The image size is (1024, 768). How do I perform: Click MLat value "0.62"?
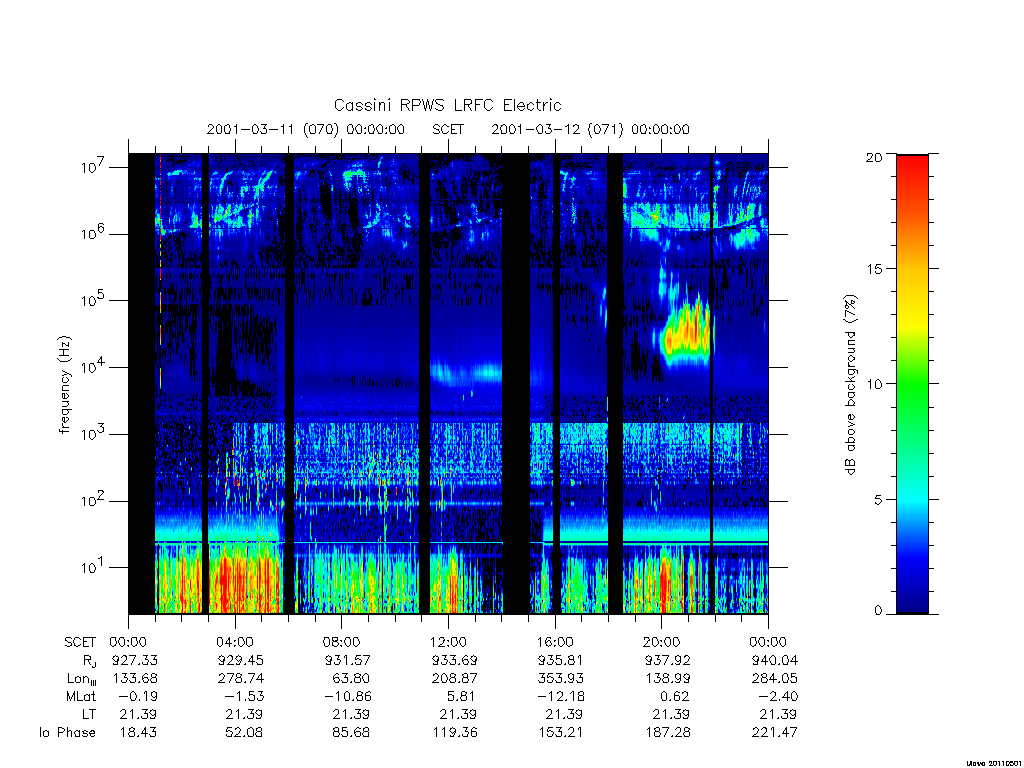[x=675, y=697]
